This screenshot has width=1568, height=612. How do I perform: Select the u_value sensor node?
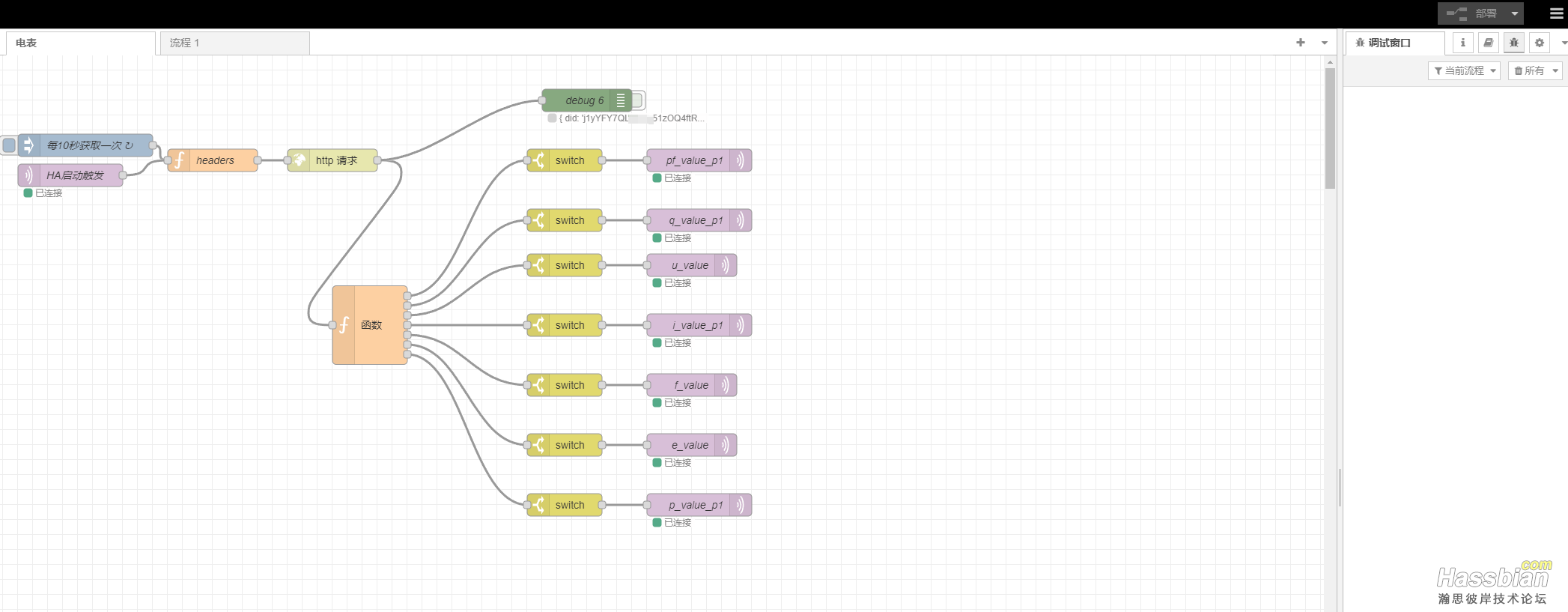pyautogui.click(x=692, y=265)
